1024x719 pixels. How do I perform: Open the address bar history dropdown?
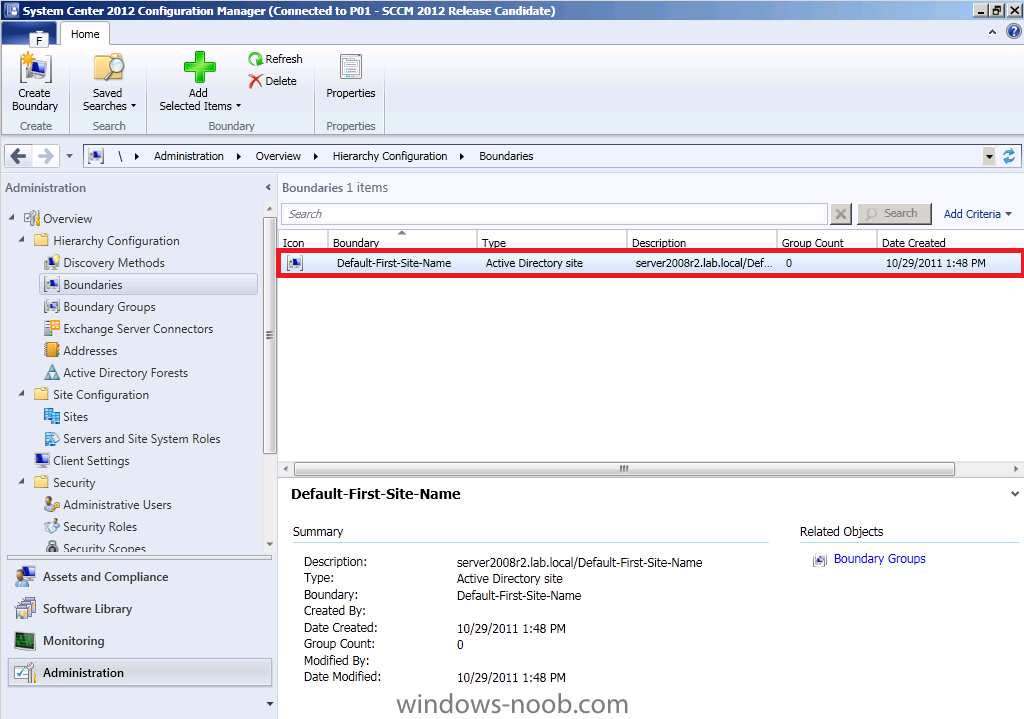pos(989,156)
